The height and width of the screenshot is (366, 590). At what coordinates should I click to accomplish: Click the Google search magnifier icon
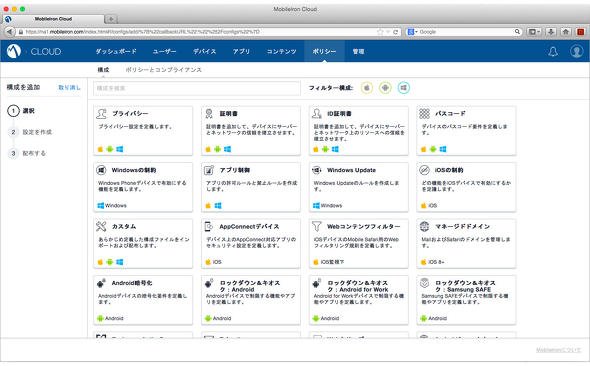pos(517,32)
